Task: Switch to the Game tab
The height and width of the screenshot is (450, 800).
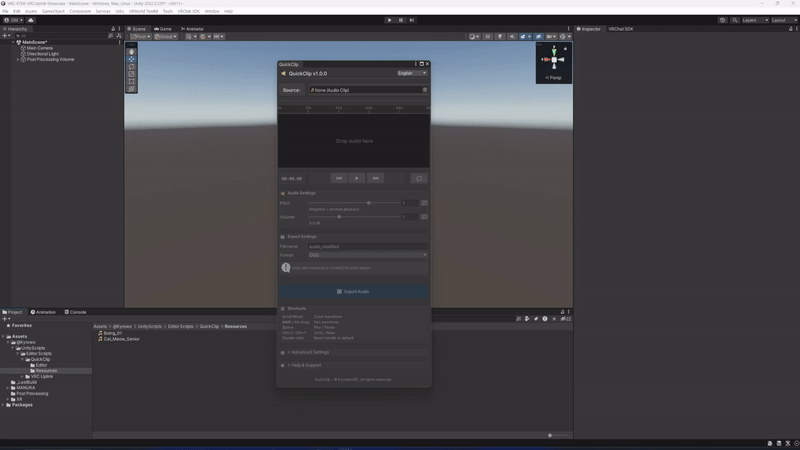Action: pos(163,29)
